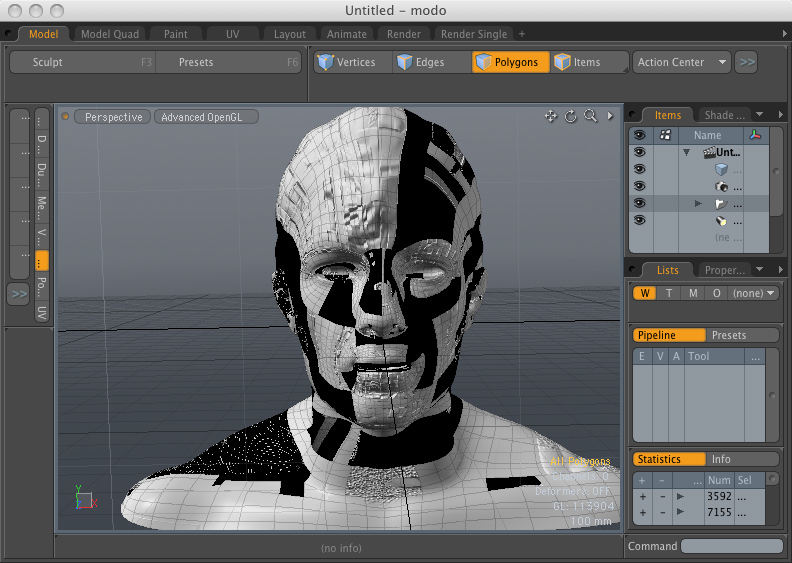Click the XYZ axis gizmo in the viewport
Screen dimensions: 792x563
(85, 497)
